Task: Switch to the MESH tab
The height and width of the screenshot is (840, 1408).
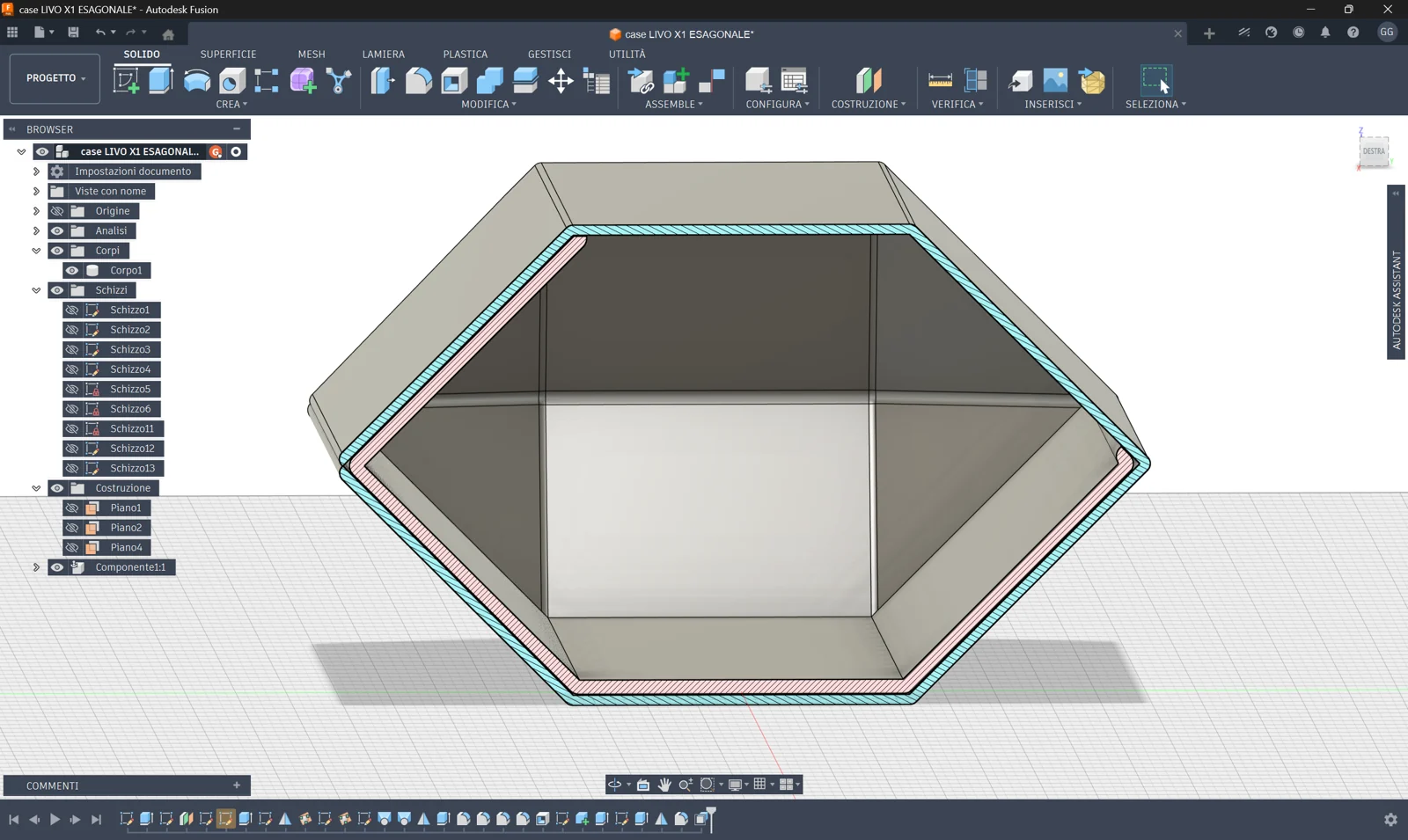Action: (x=312, y=54)
